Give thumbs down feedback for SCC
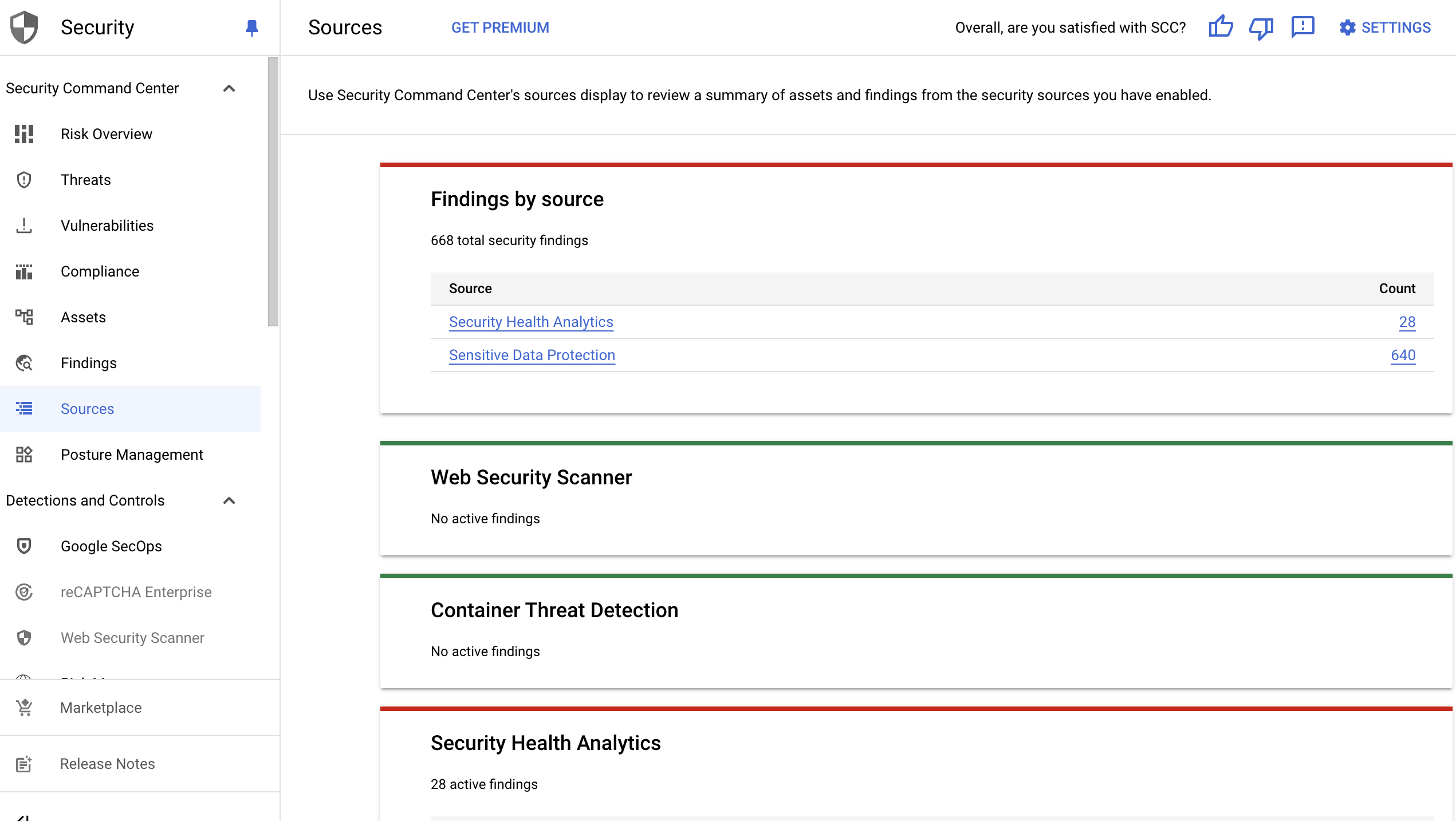1456x821 pixels. (1261, 27)
